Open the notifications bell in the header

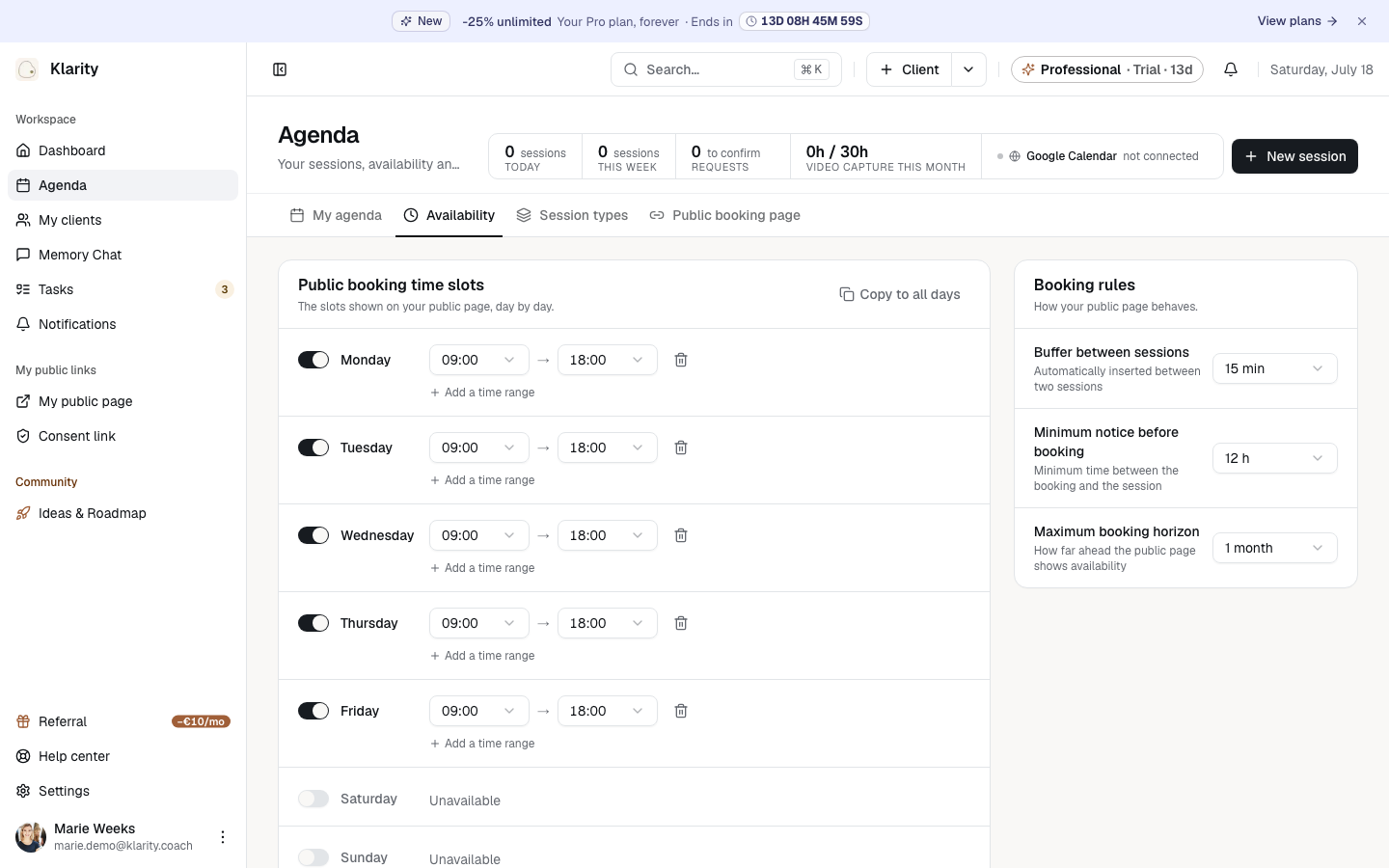tap(1231, 69)
